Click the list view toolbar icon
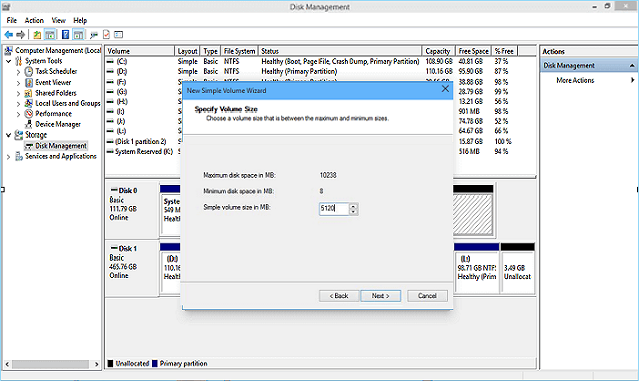Image resolution: width=639 pixels, height=381 pixels. point(119,35)
